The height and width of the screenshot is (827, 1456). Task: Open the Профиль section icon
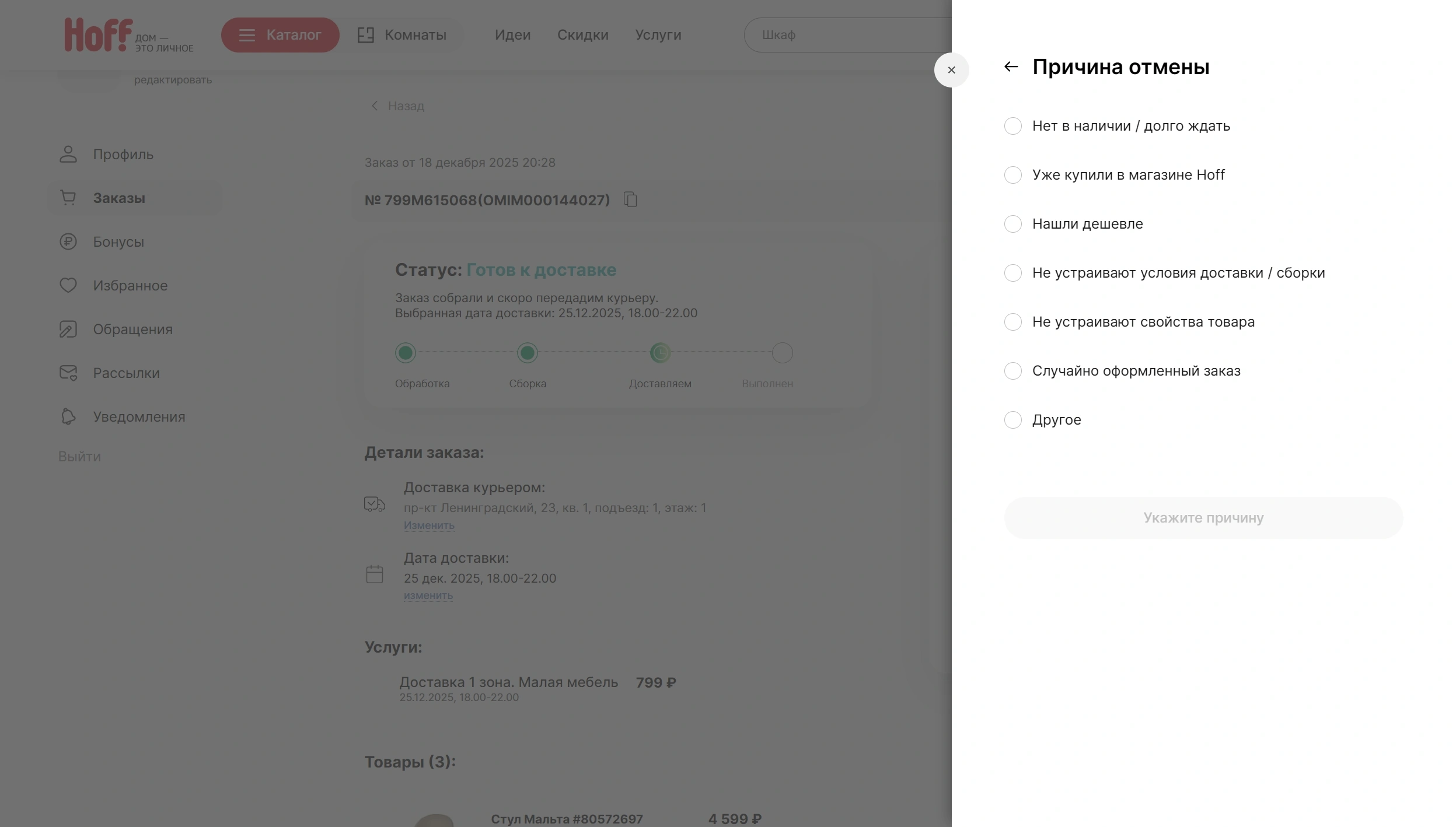point(68,154)
